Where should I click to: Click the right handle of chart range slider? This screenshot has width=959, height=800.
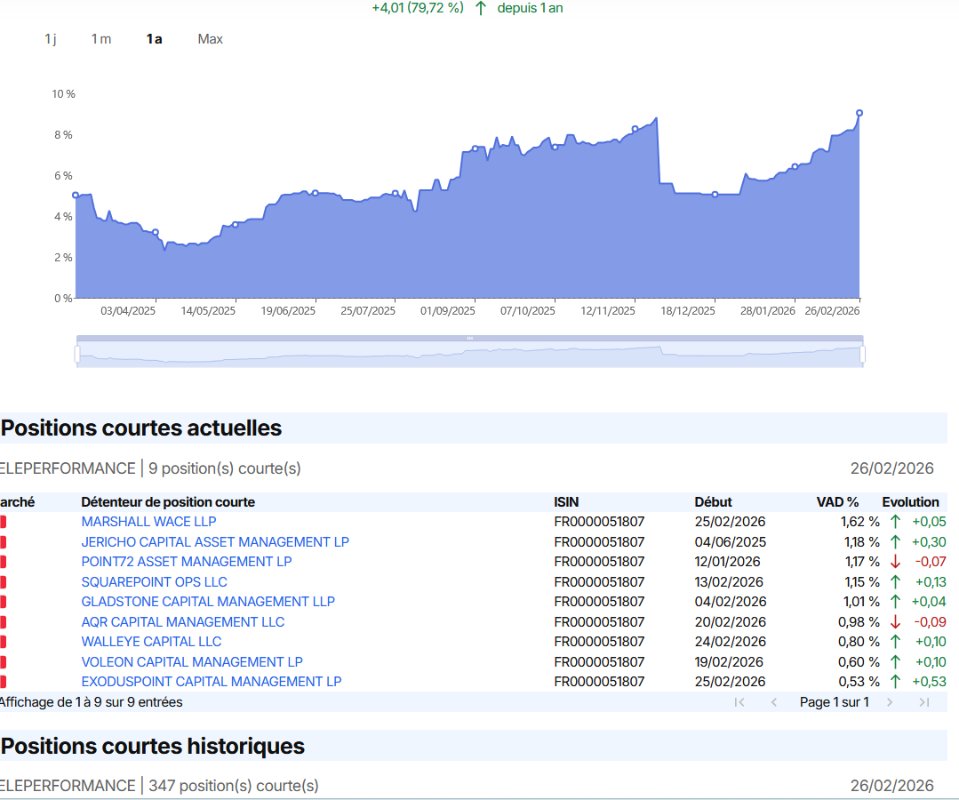tap(862, 354)
